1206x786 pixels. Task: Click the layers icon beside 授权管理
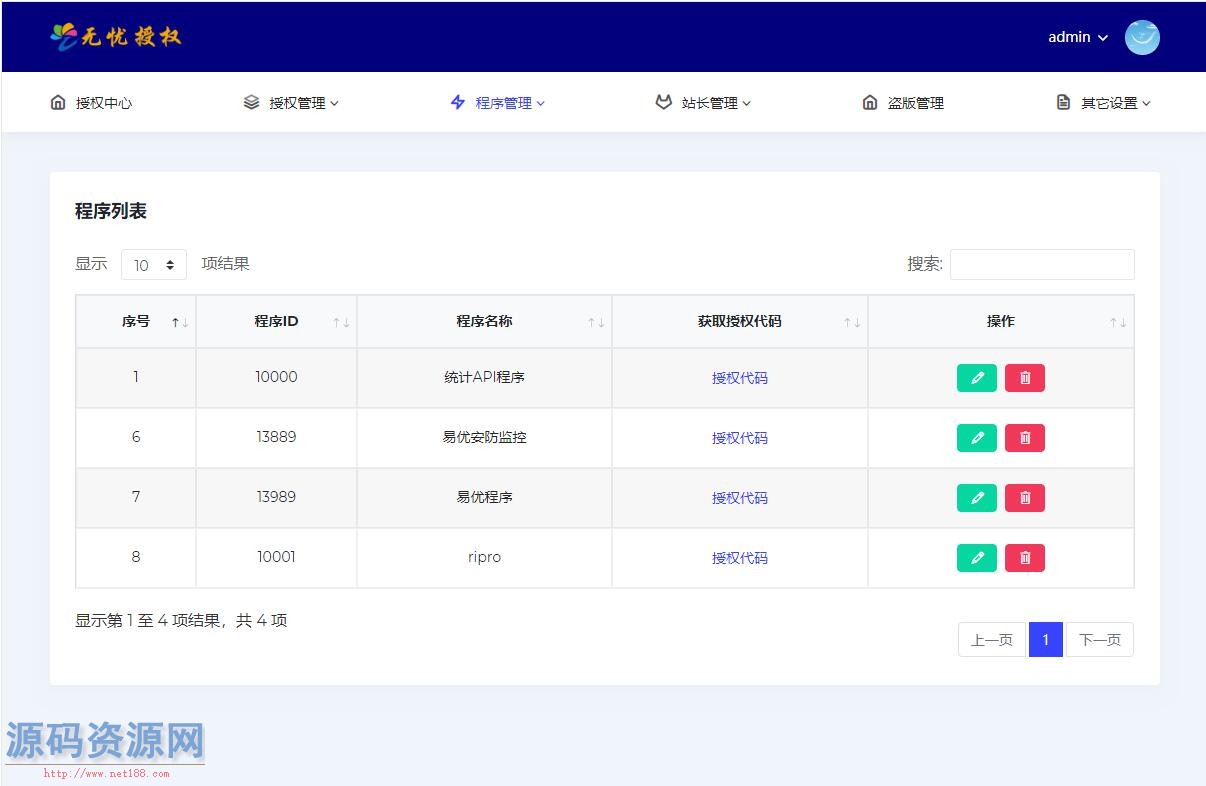point(251,102)
